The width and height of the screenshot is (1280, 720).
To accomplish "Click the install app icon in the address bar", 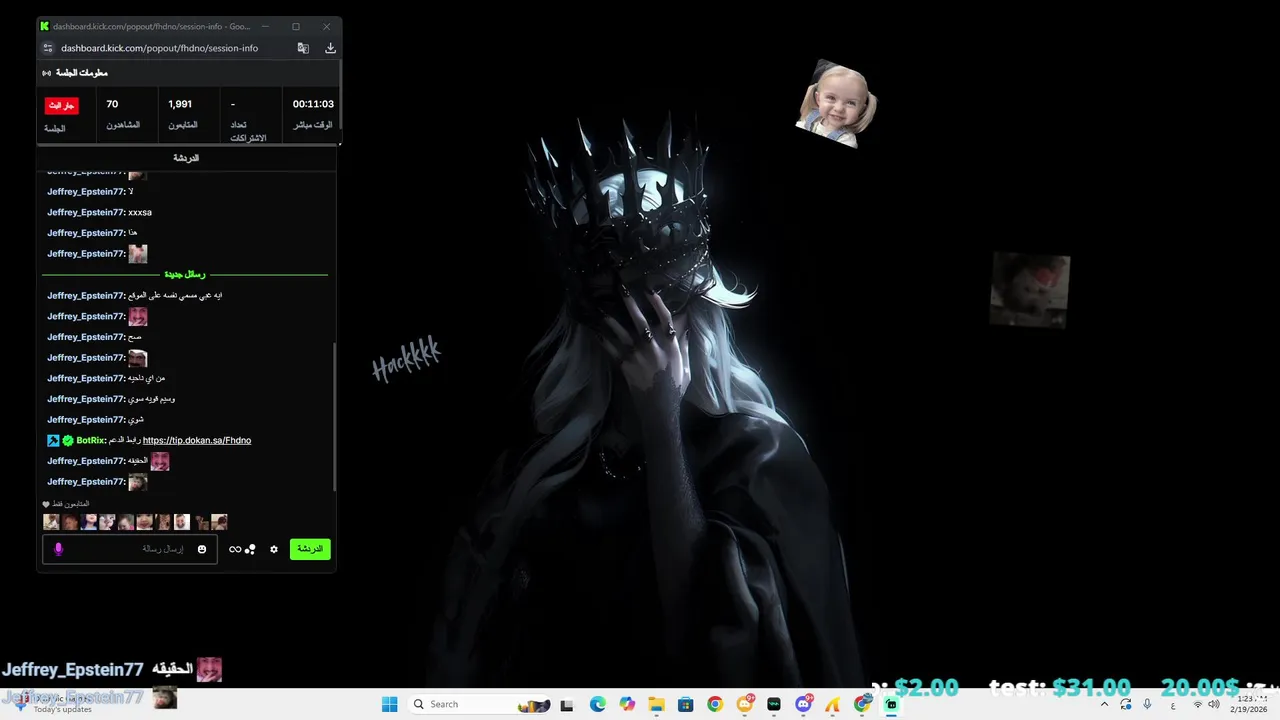I will [330, 48].
